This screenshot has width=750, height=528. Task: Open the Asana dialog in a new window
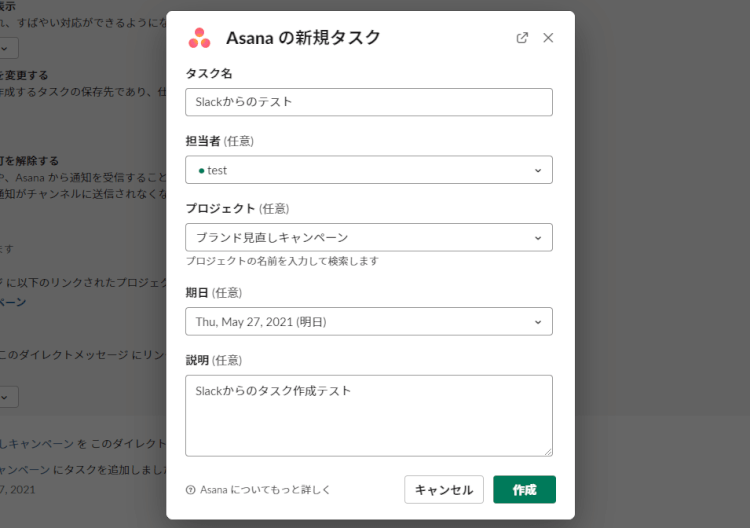coord(522,38)
